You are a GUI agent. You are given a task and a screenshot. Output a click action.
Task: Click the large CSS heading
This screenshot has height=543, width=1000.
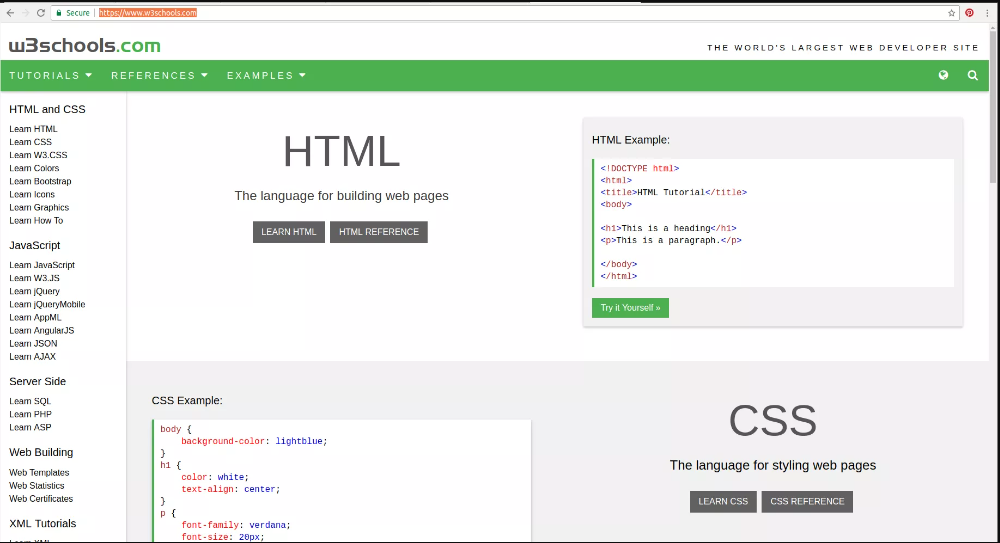773,421
